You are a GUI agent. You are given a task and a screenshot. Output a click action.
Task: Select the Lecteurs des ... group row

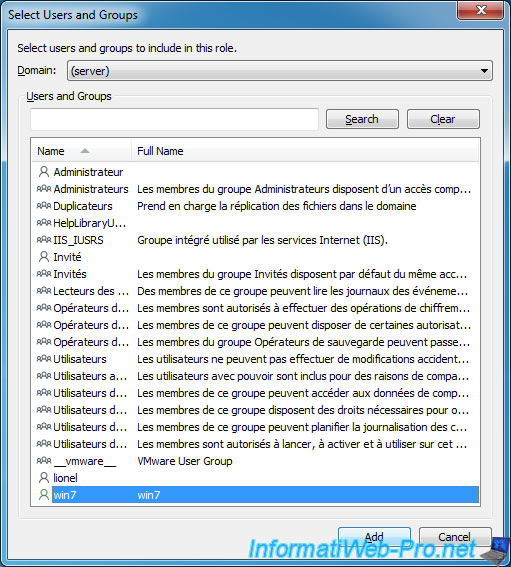tap(255, 291)
